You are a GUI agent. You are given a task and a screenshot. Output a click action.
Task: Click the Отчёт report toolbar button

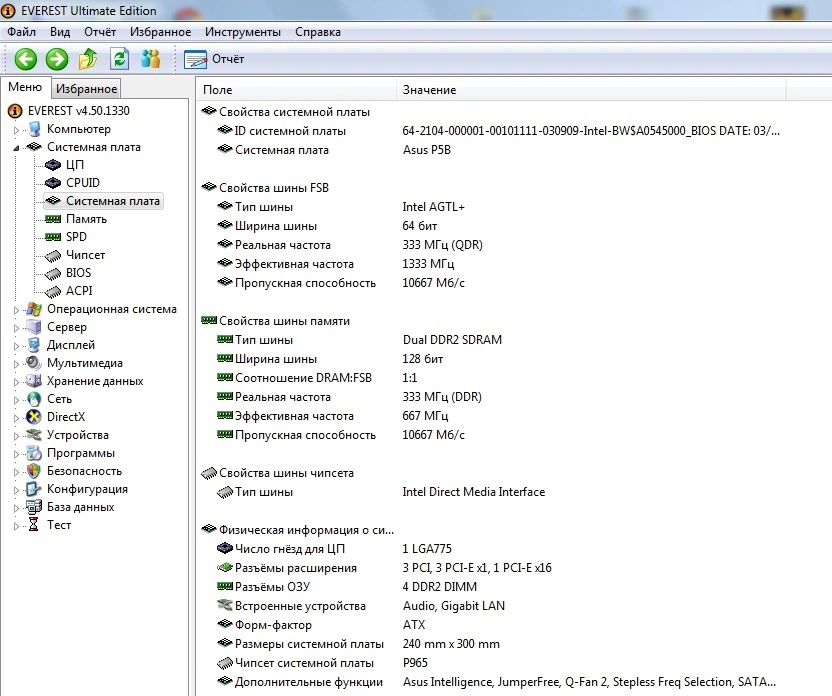click(x=214, y=59)
